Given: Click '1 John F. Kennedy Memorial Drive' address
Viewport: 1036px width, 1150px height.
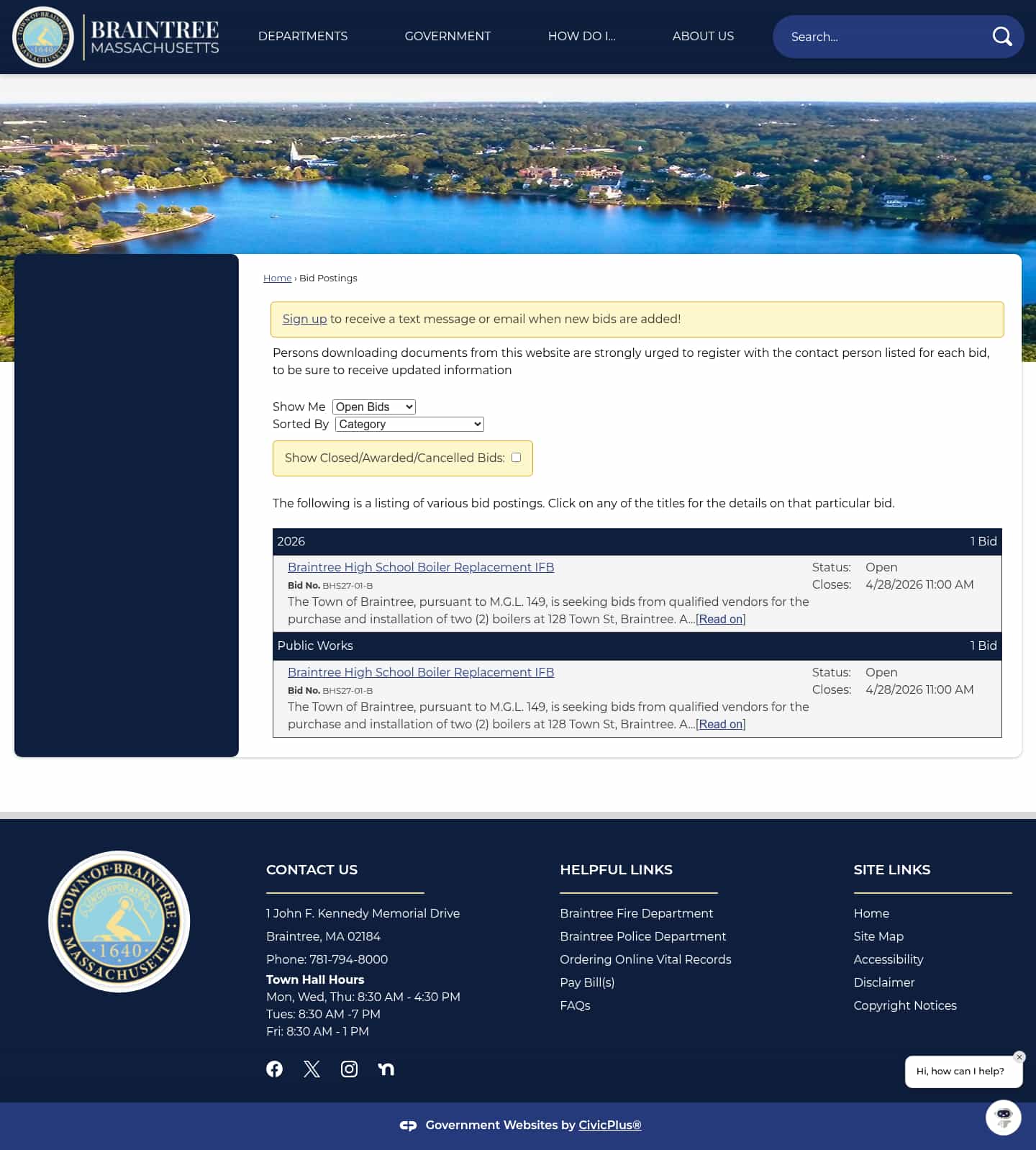Looking at the screenshot, I should click(363, 913).
